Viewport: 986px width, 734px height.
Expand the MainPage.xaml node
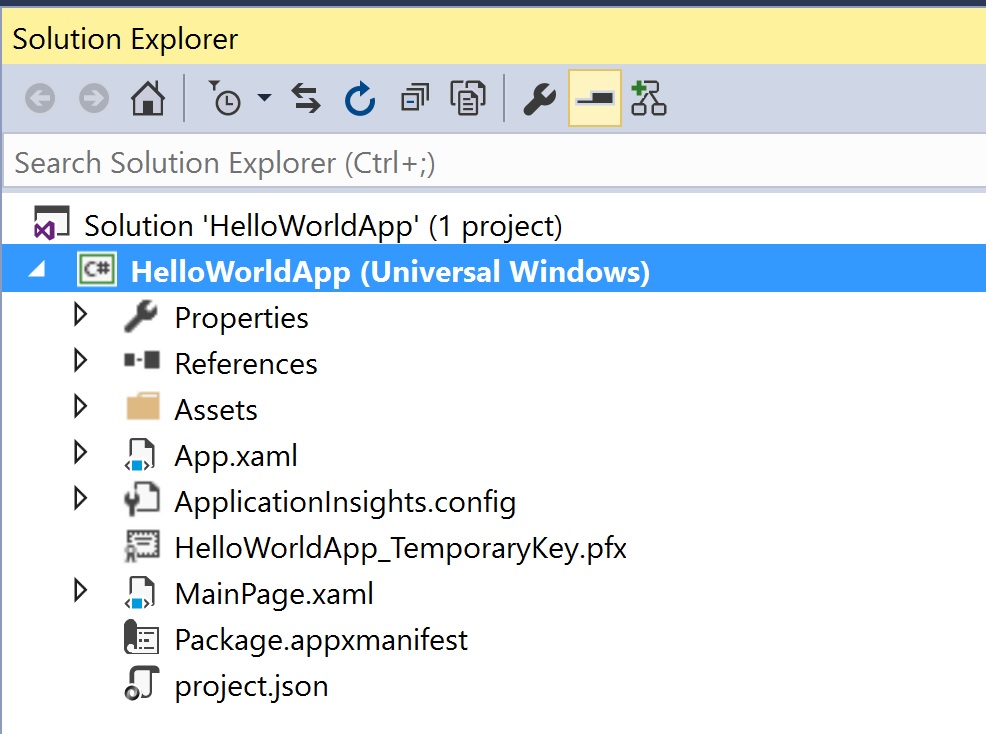[x=80, y=590]
